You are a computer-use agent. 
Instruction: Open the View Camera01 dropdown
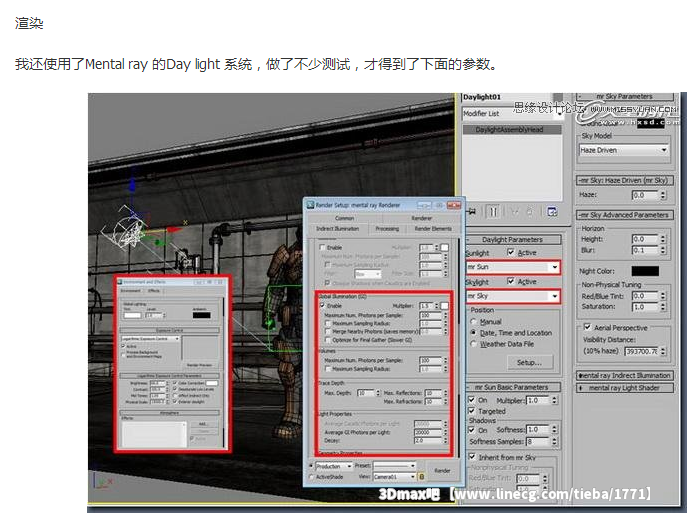click(394, 477)
